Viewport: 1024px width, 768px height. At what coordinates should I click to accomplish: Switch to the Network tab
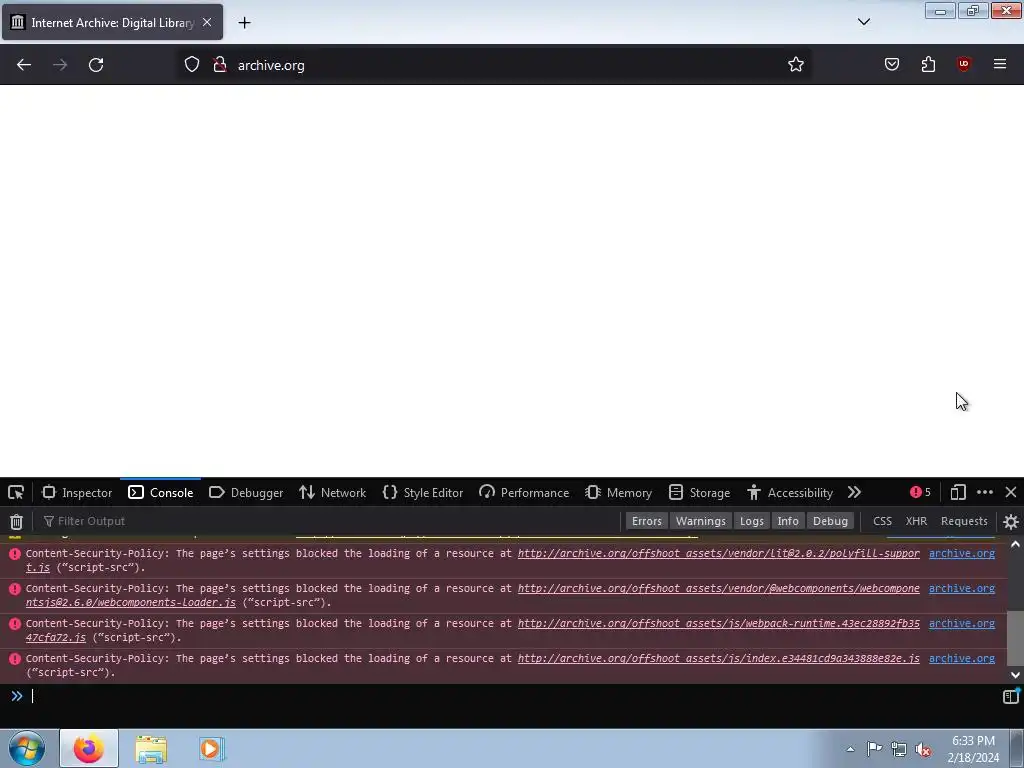point(332,492)
